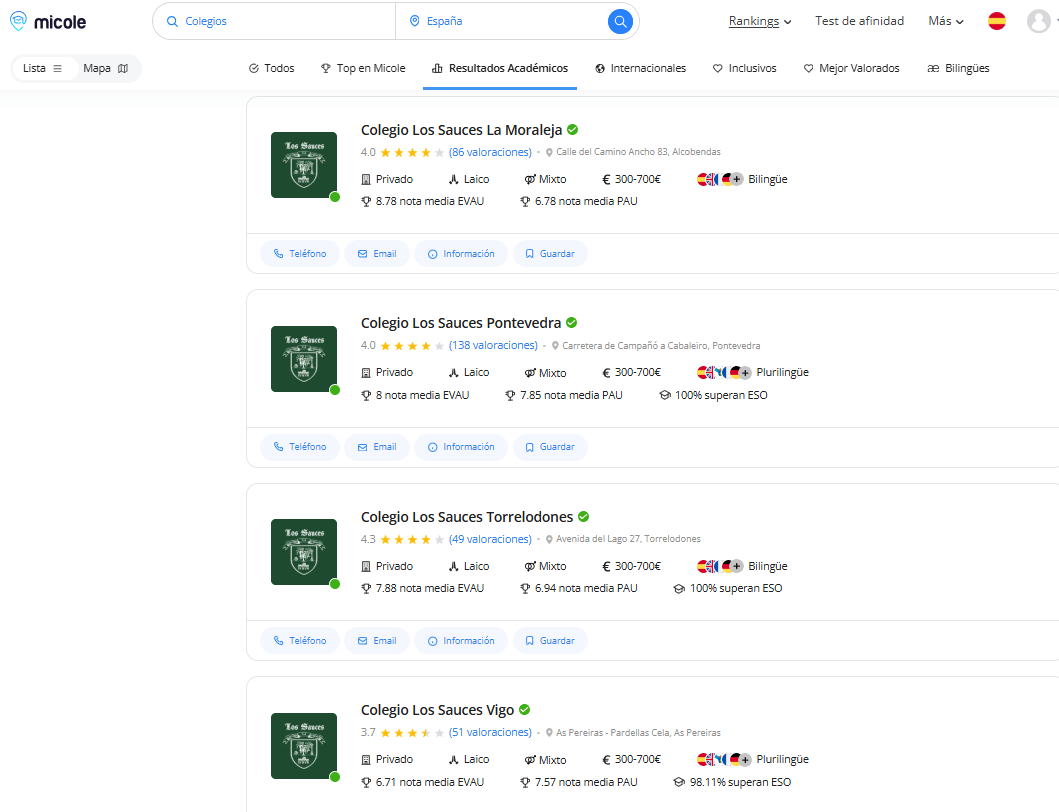
Task: Select the Internacionales filter tab
Action: (x=640, y=68)
